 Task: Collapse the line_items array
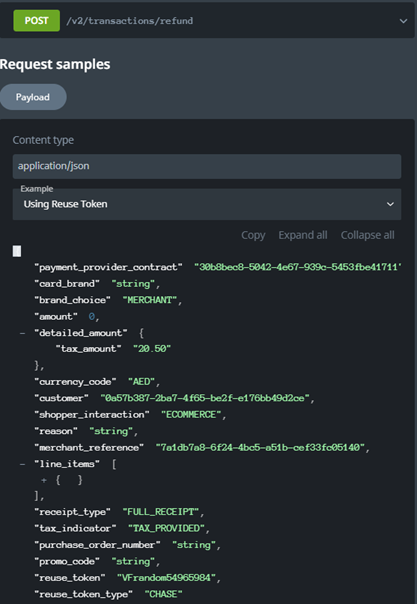click(22, 464)
